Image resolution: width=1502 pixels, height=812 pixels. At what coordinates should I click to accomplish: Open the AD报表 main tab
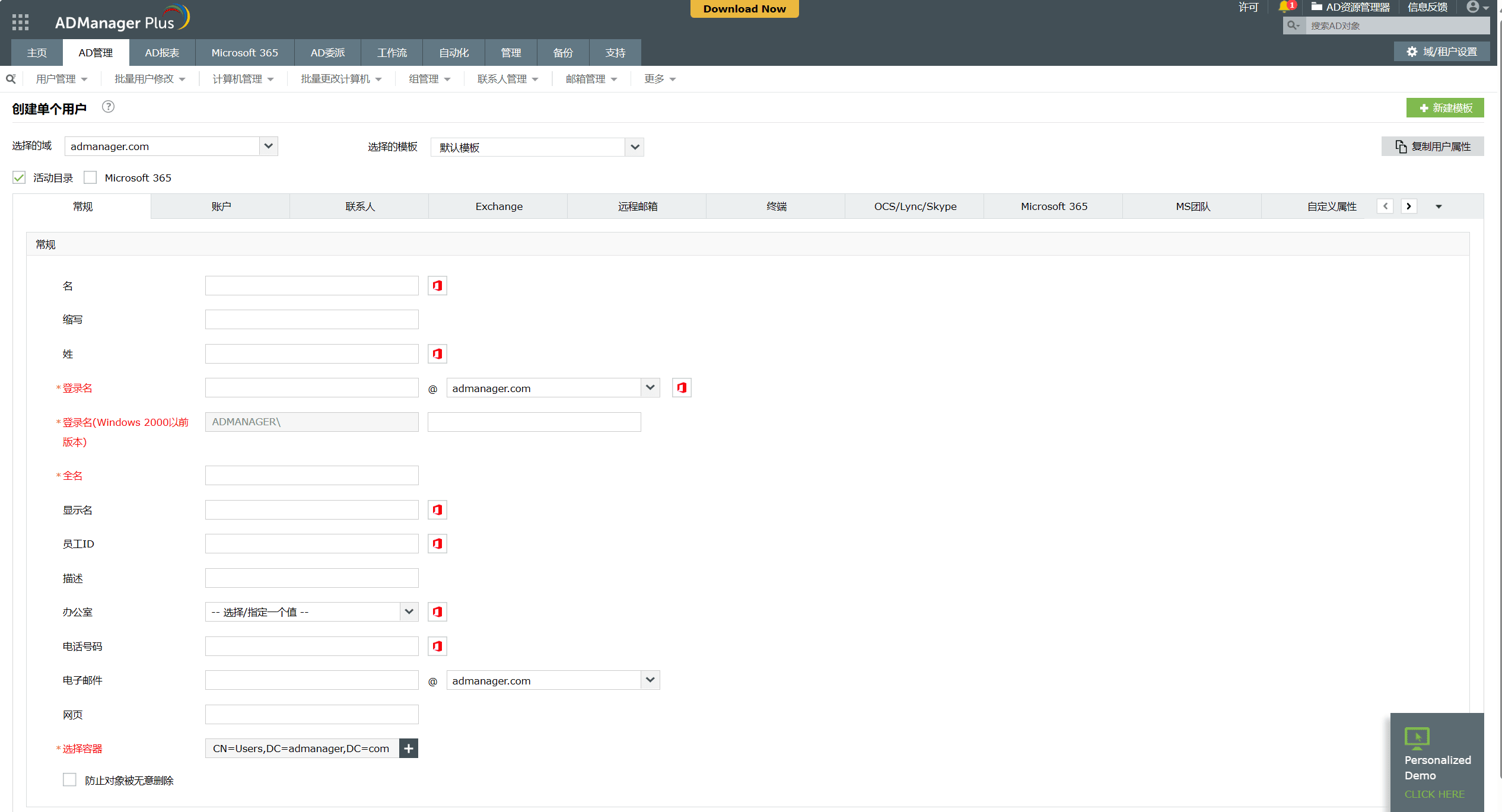click(162, 53)
